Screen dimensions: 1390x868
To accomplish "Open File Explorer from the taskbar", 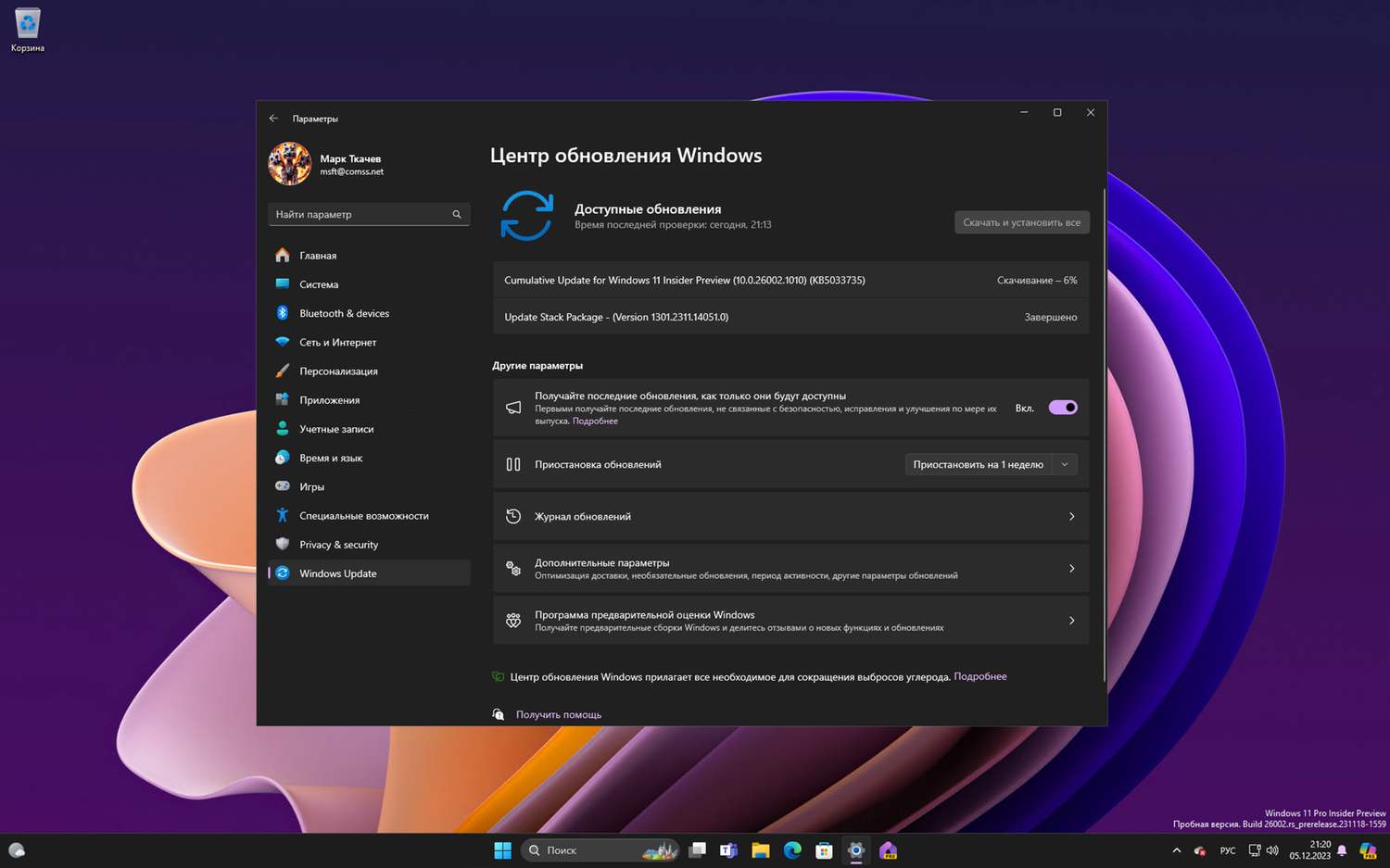I will [x=761, y=850].
